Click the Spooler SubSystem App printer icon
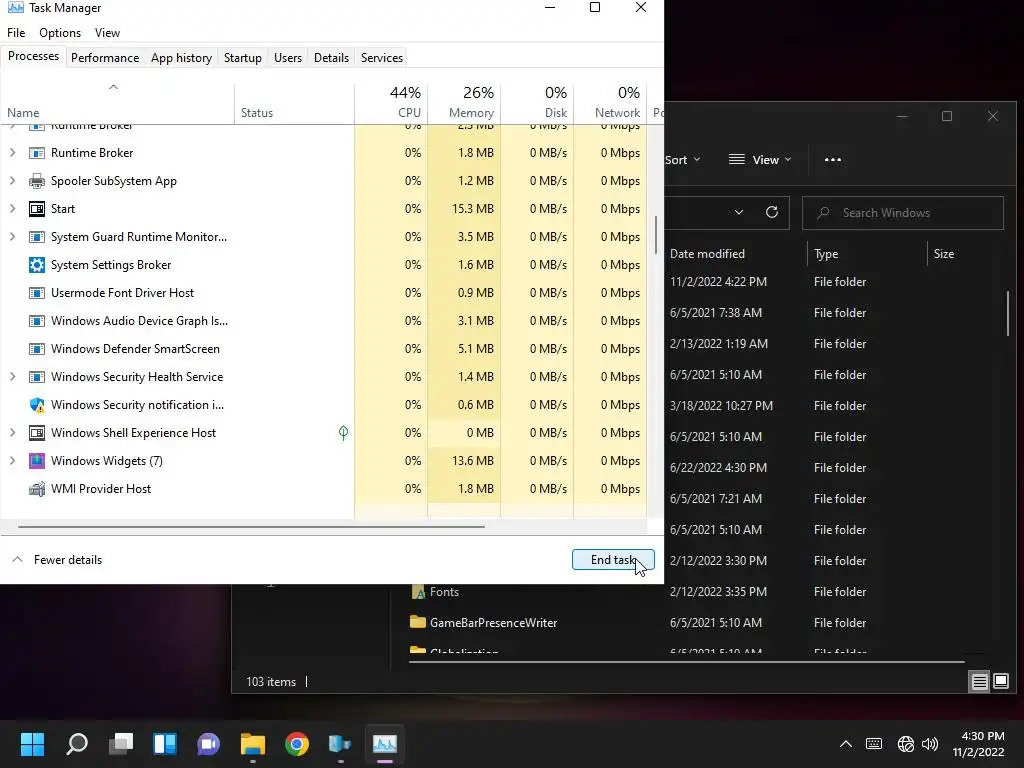Viewport: 1024px width, 768px height. click(x=37, y=181)
